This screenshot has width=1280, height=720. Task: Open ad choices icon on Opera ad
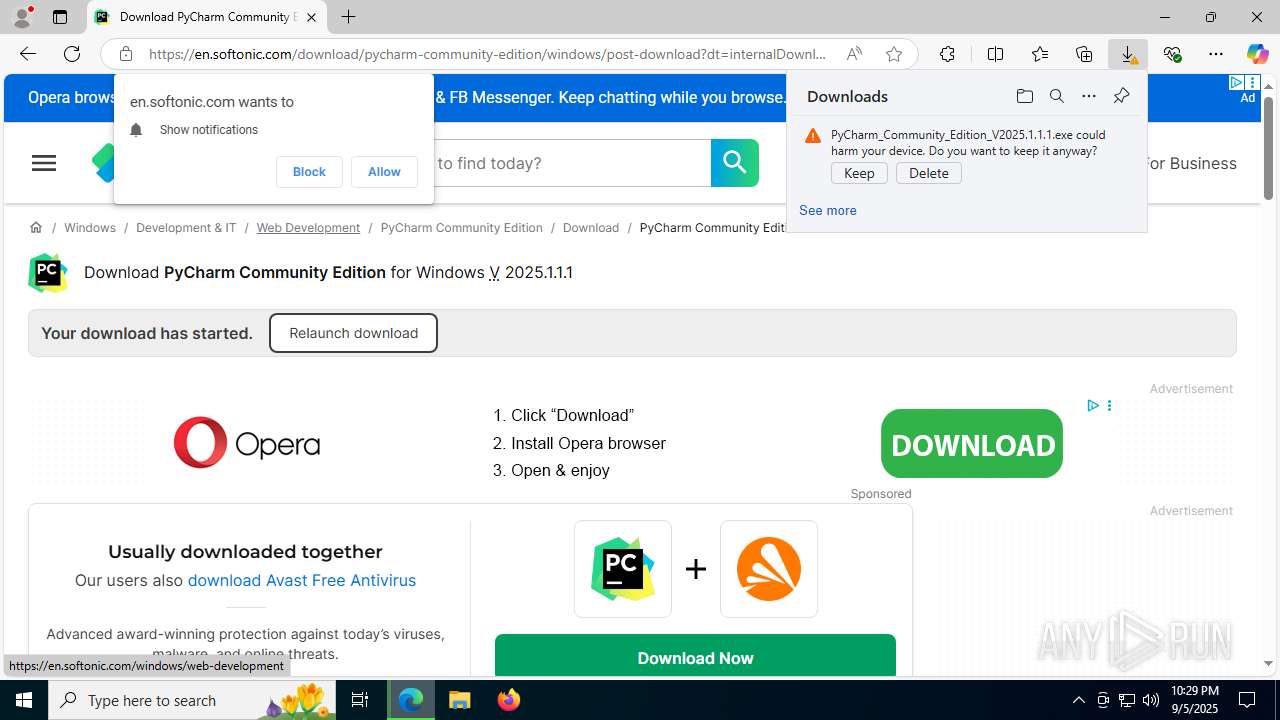(1093, 405)
